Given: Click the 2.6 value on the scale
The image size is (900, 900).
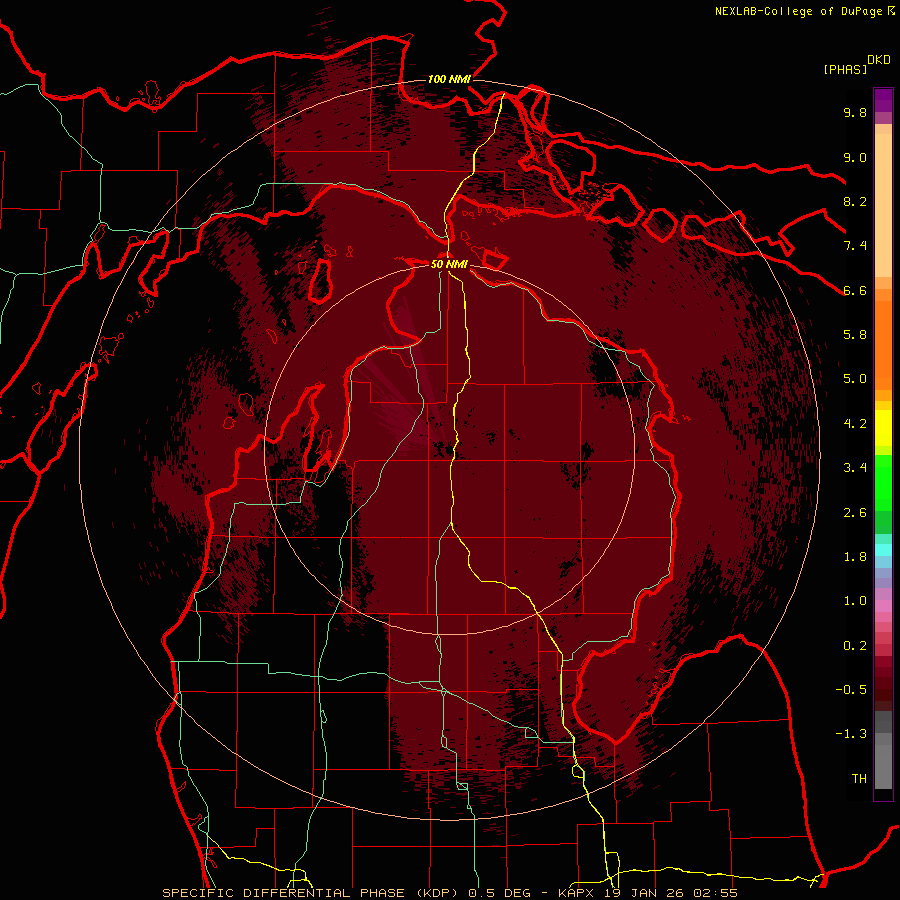Looking at the screenshot, I should 855,513.
